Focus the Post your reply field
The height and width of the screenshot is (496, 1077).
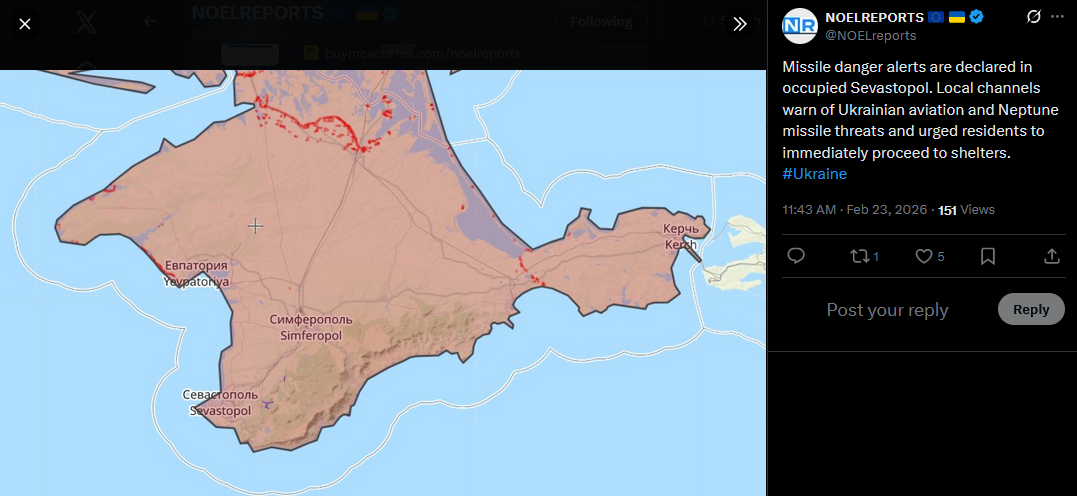click(x=887, y=310)
